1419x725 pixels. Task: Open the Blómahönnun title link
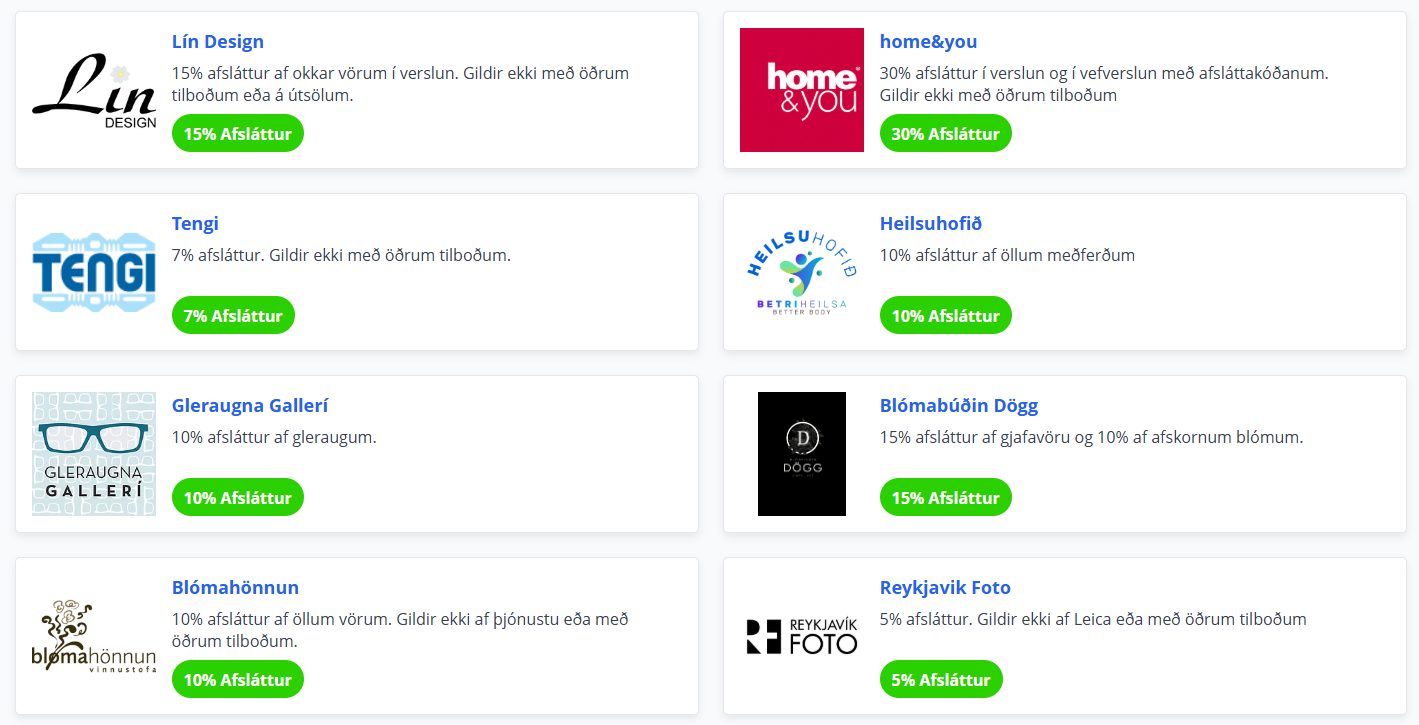click(x=235, y=588)
